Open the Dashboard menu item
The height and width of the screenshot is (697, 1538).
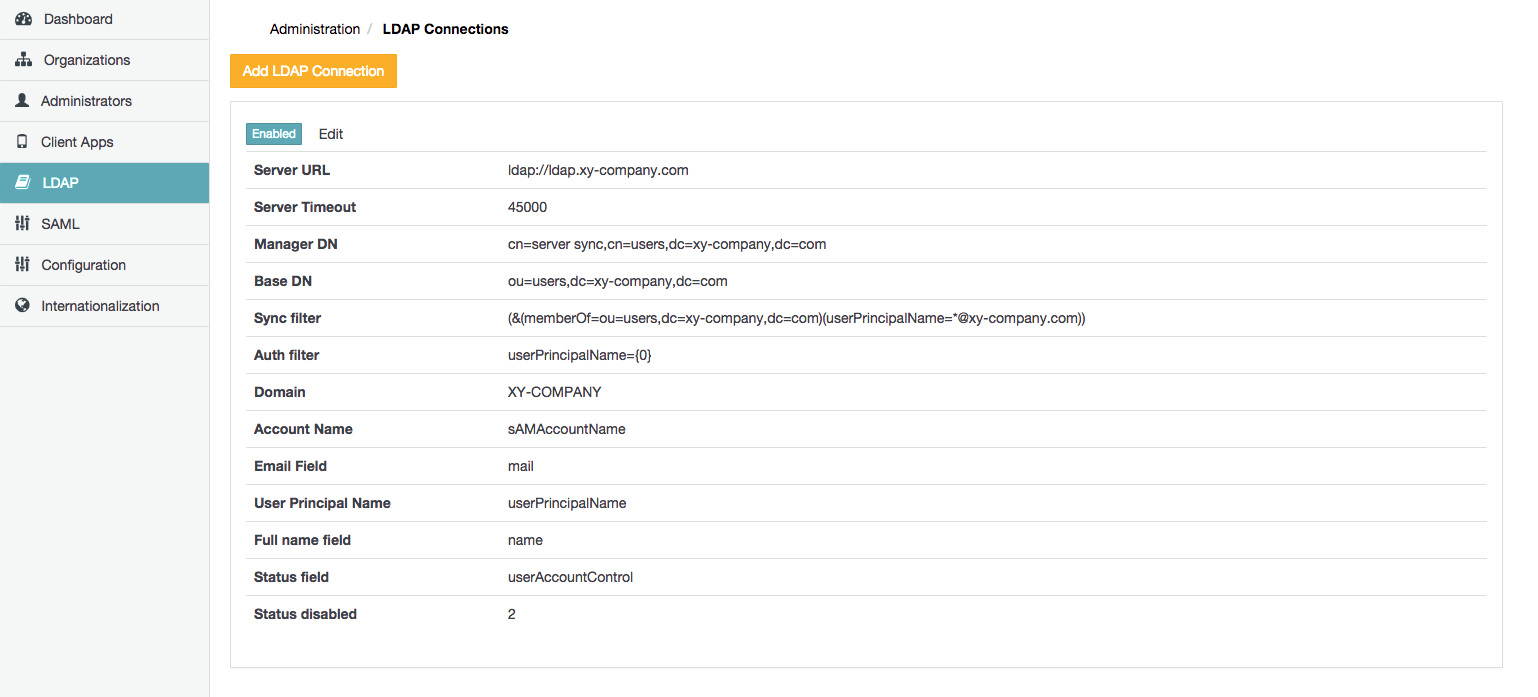tap(78, 19)
